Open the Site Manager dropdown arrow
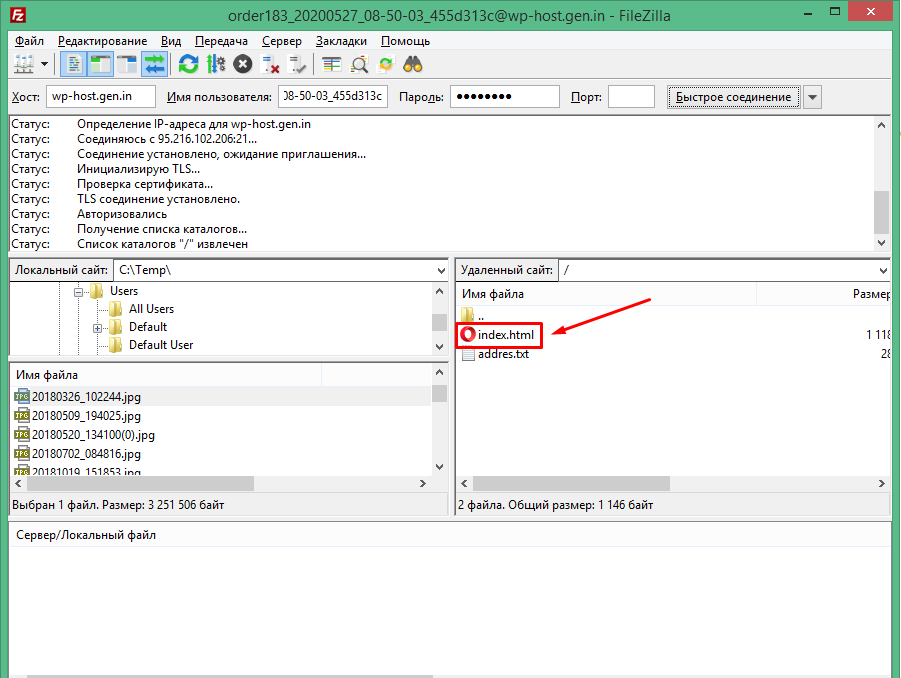 point(45,65)
